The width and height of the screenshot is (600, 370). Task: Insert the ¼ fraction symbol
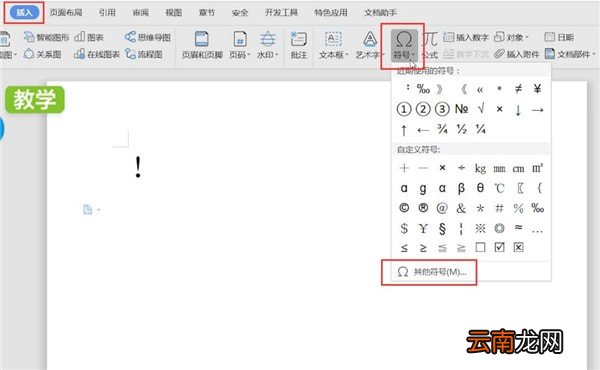(x=481, y=129)
